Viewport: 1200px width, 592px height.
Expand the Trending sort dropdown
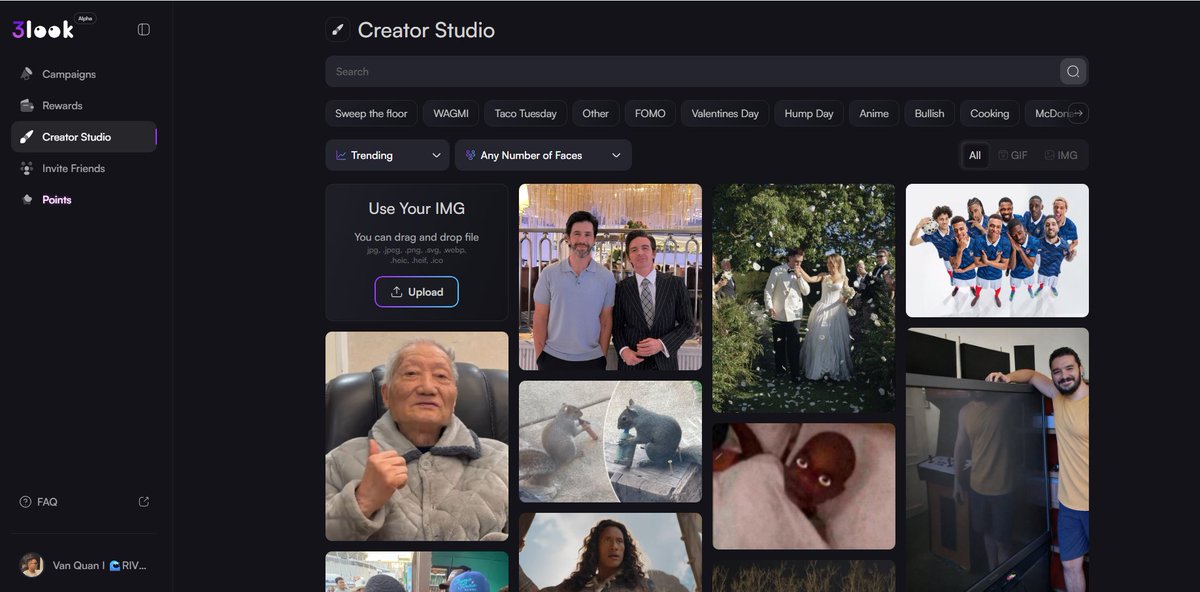click(388, 155)
